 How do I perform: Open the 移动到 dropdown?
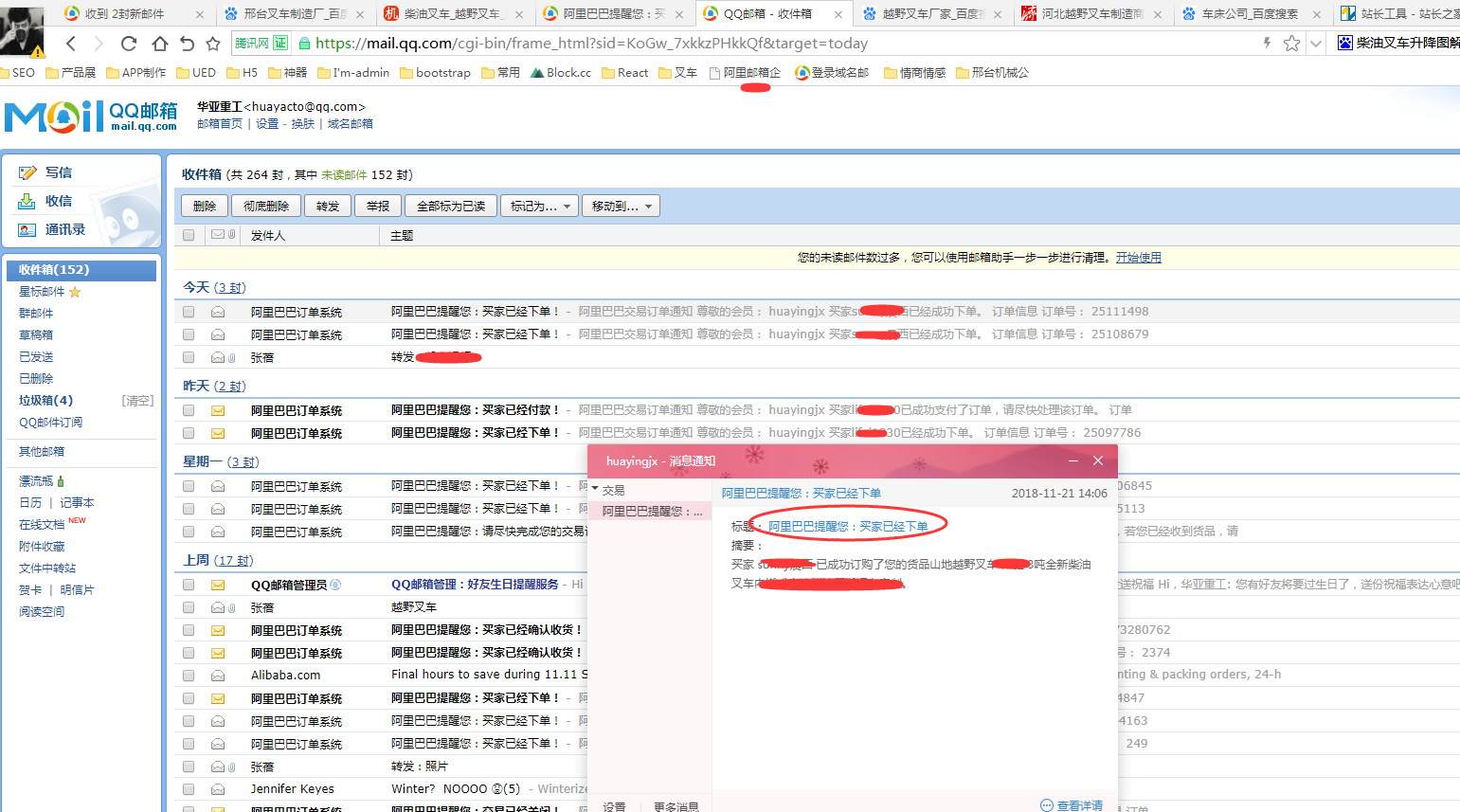[x=621, y=206]
